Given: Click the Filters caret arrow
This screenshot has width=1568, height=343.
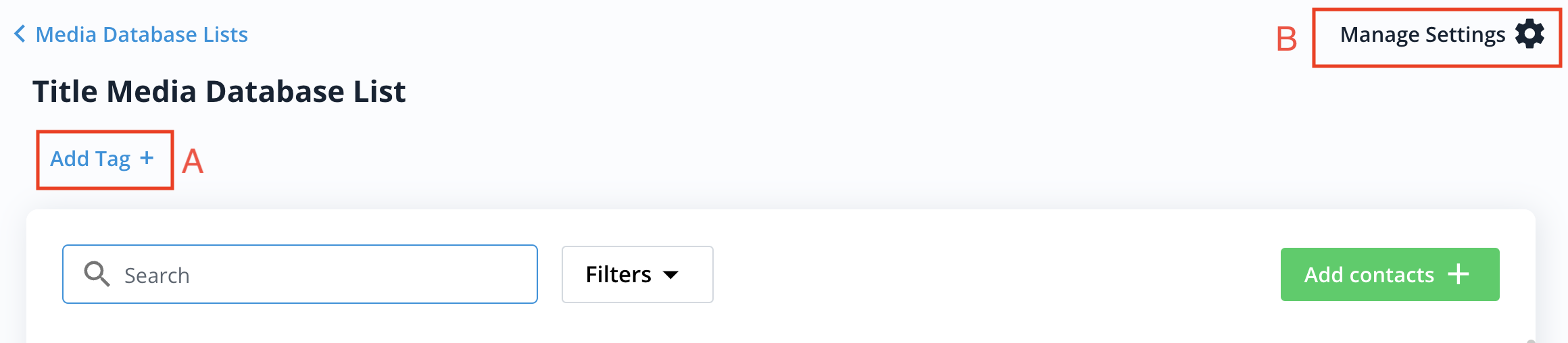Looking at the screenshot, I should click(670, 275).
